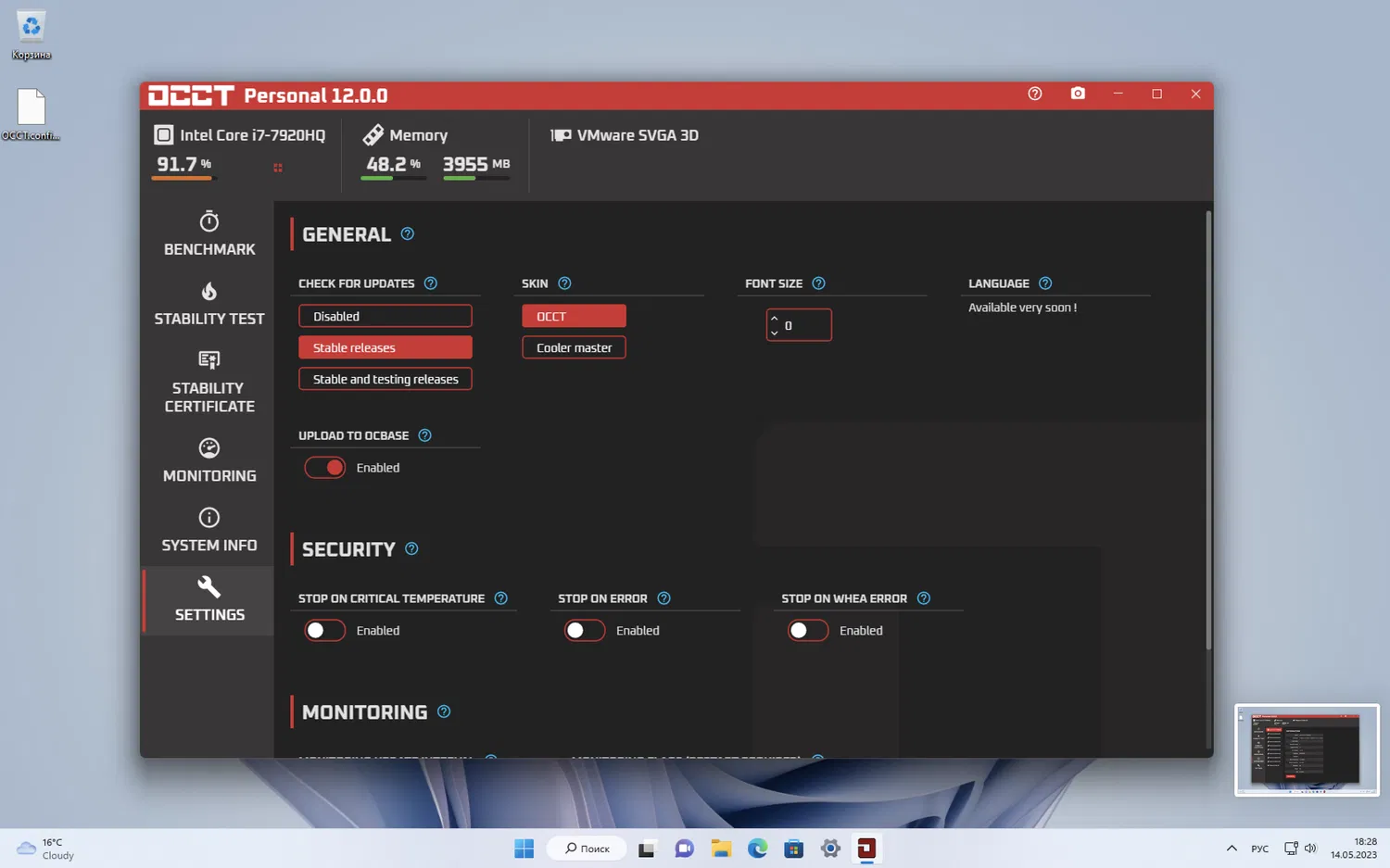Viewport: 1390px width, 868px height.
Task: Show help for the Language option
Action: click(1045, 283)
